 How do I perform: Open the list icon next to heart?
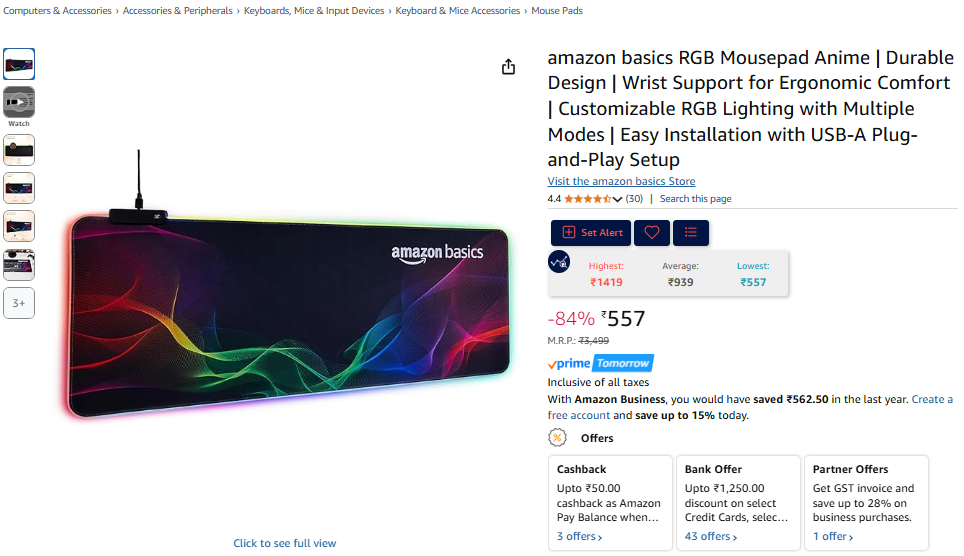click(690, 232)
